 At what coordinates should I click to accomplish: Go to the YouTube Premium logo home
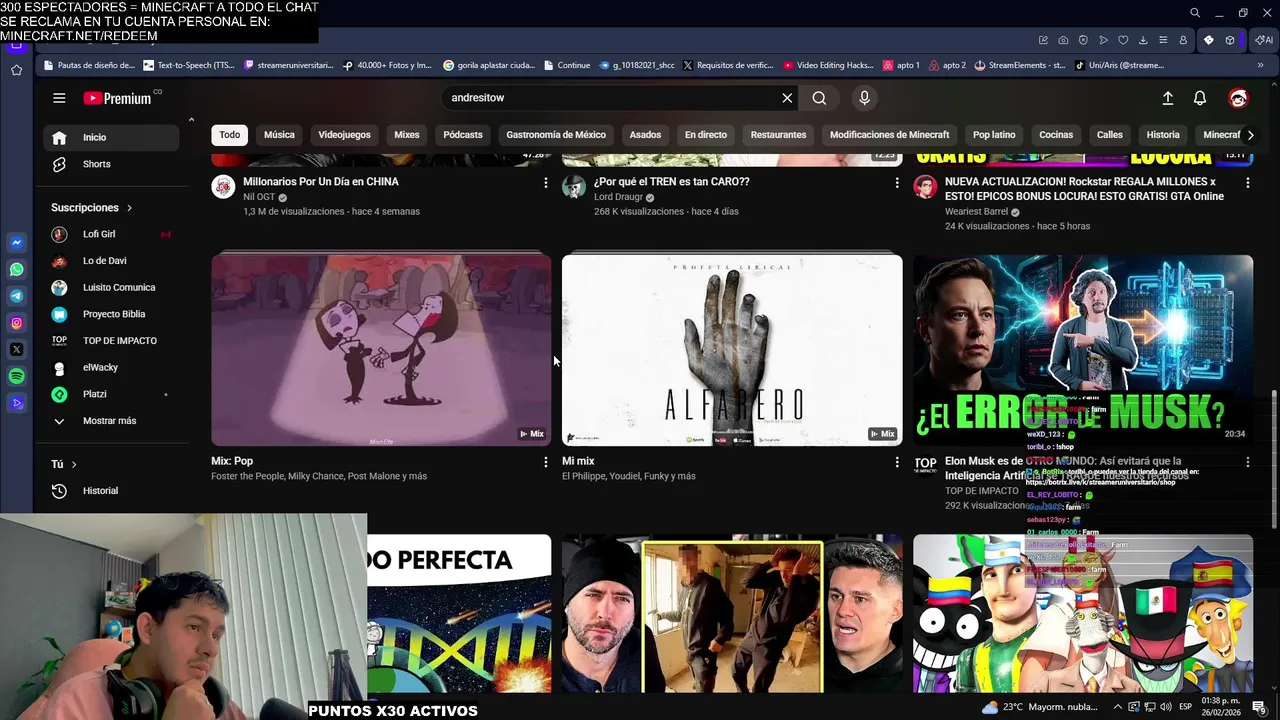(117, 98)
